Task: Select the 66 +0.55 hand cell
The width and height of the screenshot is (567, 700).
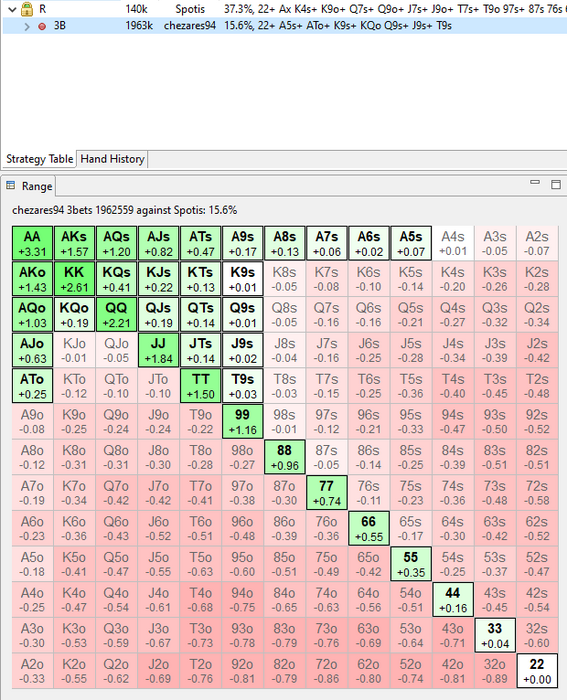Action: pos(369,529)
